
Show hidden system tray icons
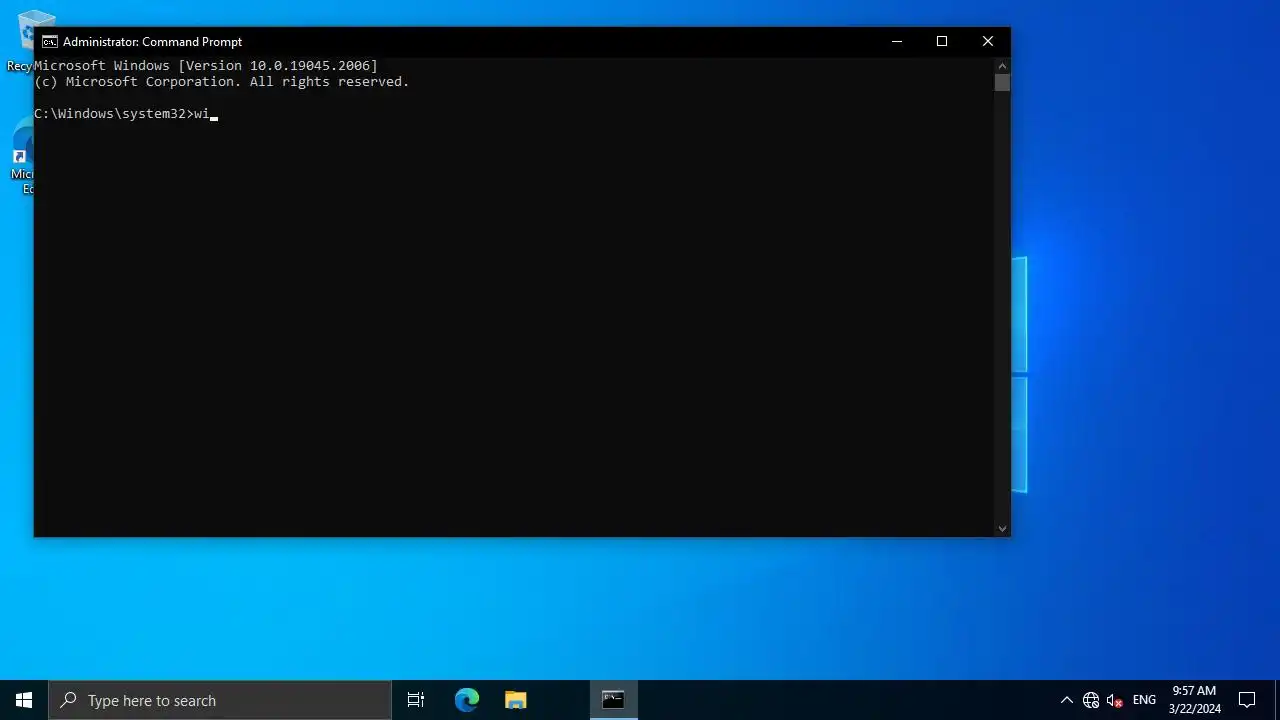pos(1066,700)
